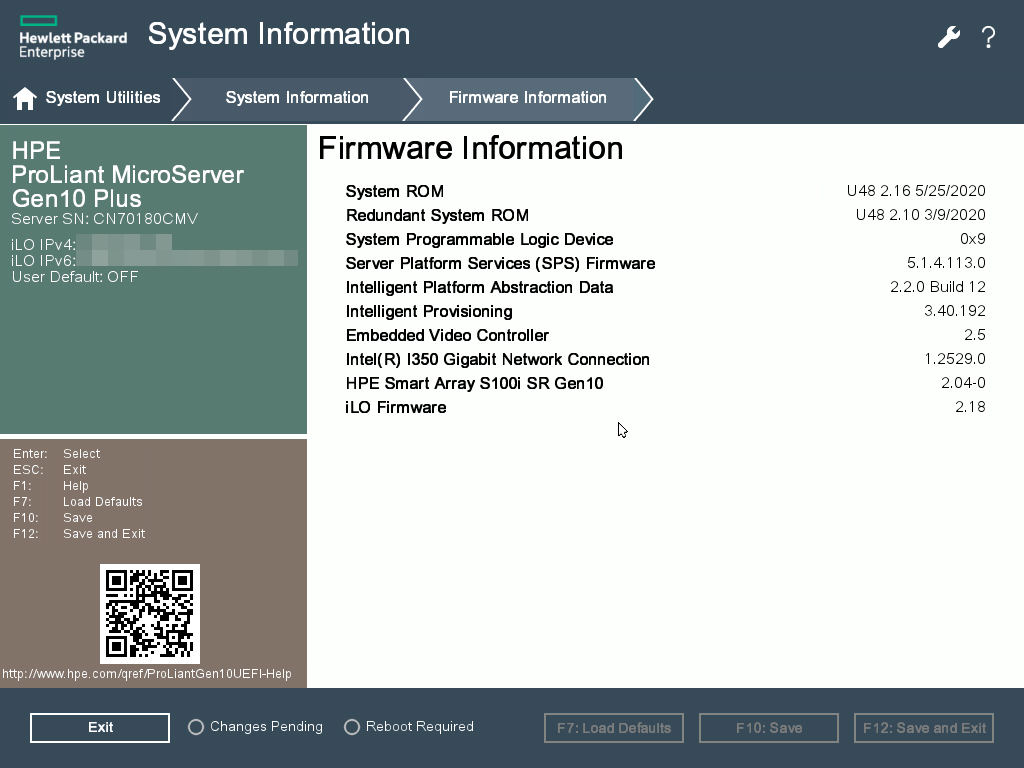1024x768 pixels.
Task: Click the F10: Save hint
Action: pos(53,518)
